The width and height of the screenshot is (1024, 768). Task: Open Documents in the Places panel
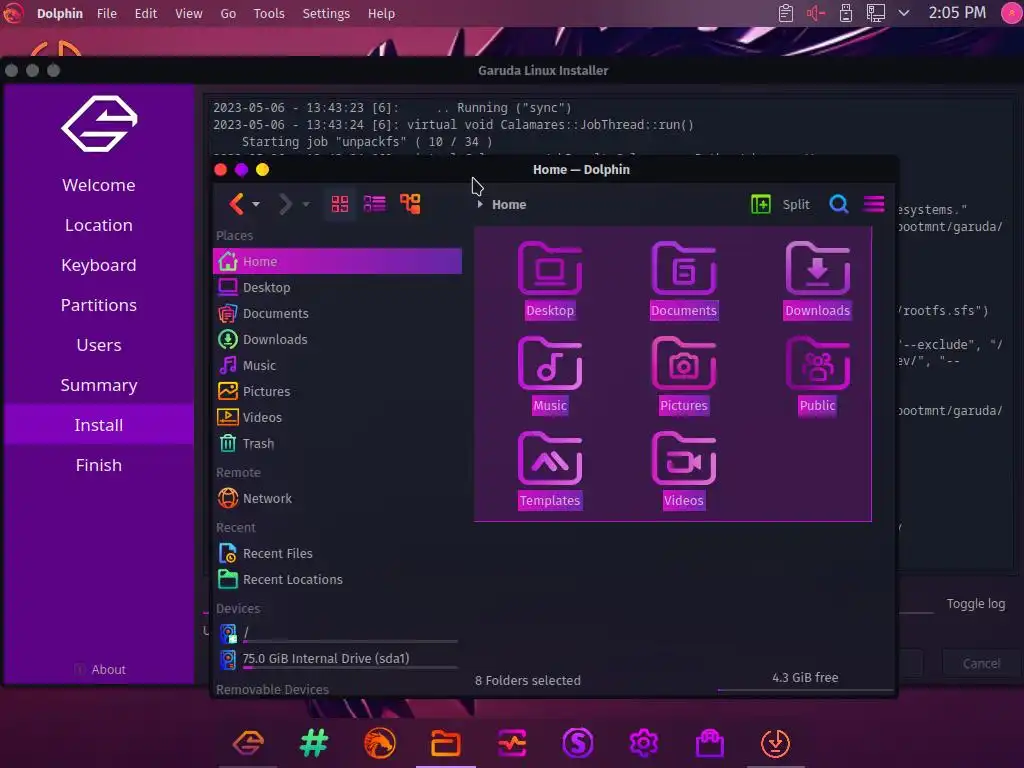[337, 313]
